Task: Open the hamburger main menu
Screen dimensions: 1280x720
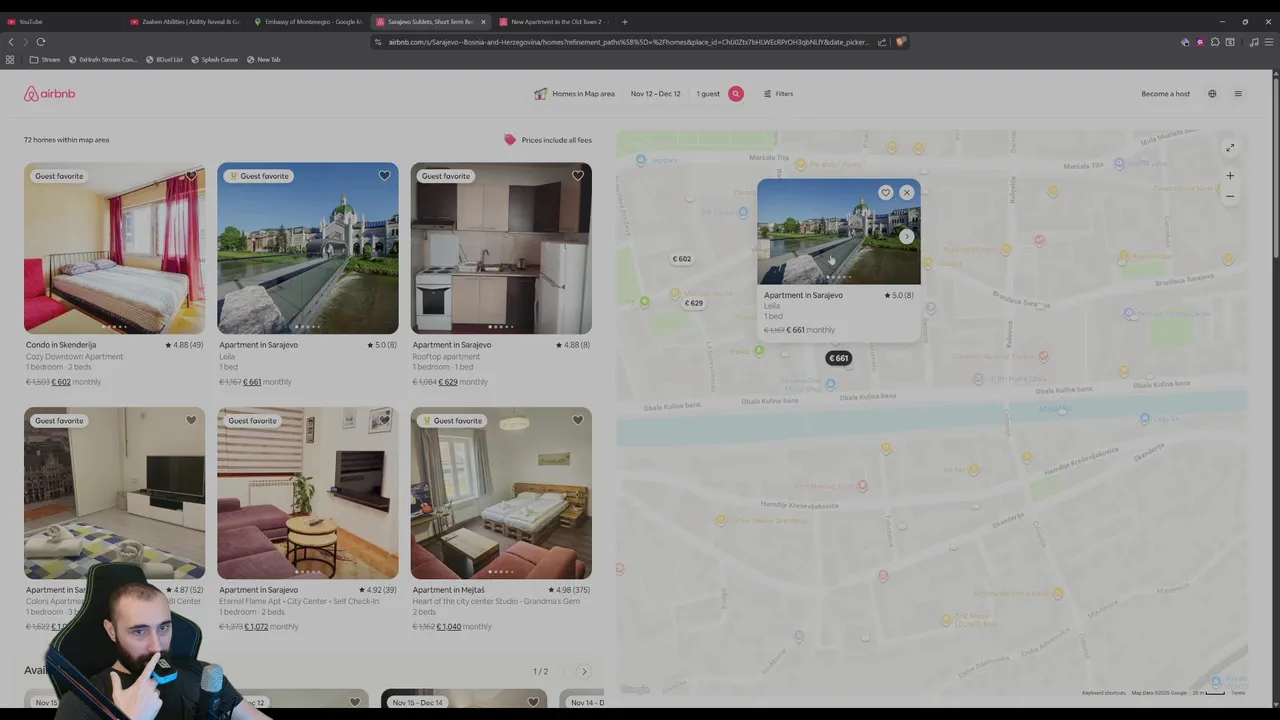Action: [1238, 94]
